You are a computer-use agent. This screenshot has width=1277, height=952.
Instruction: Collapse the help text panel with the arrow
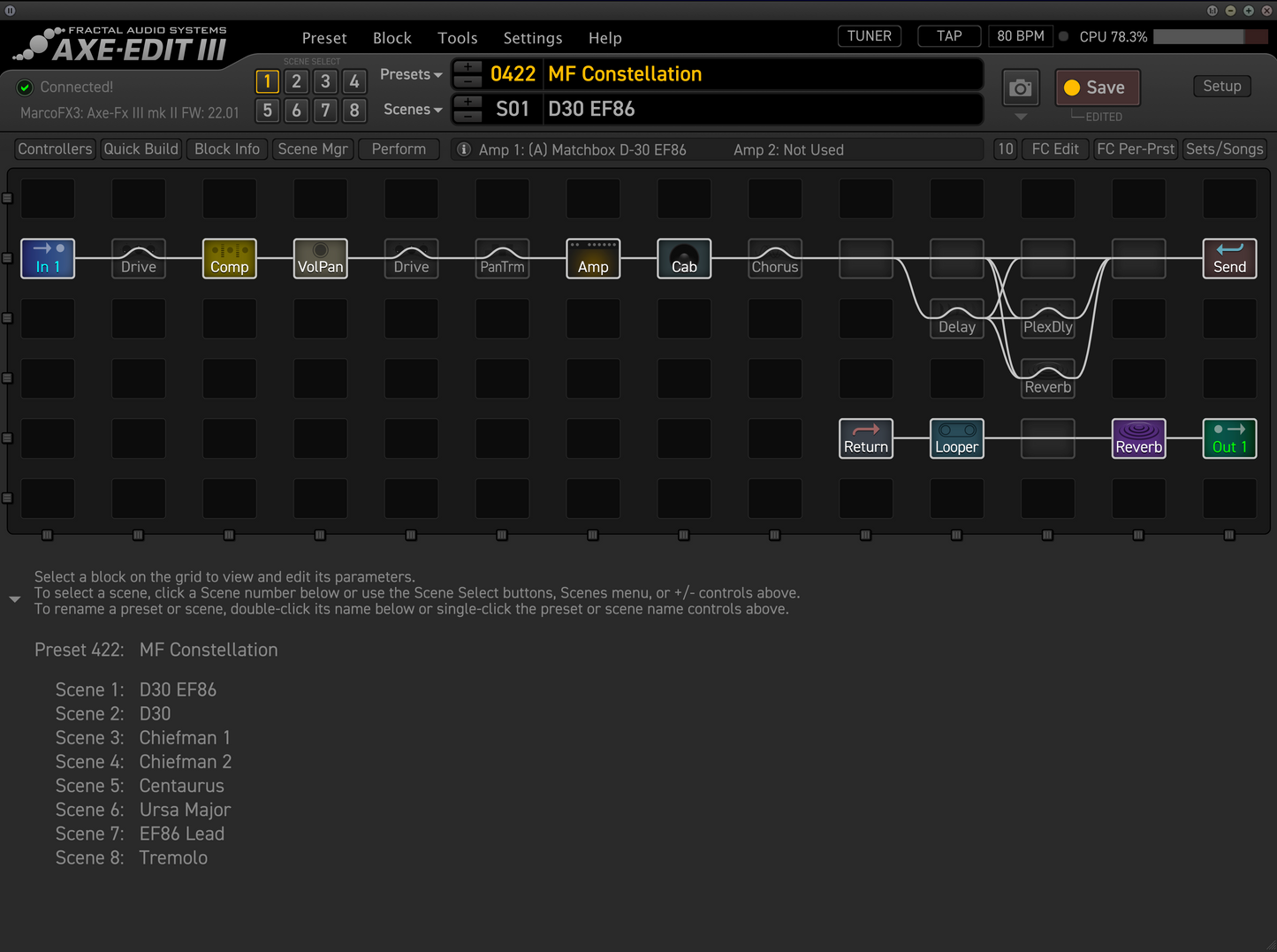click(x=14, y=598)
